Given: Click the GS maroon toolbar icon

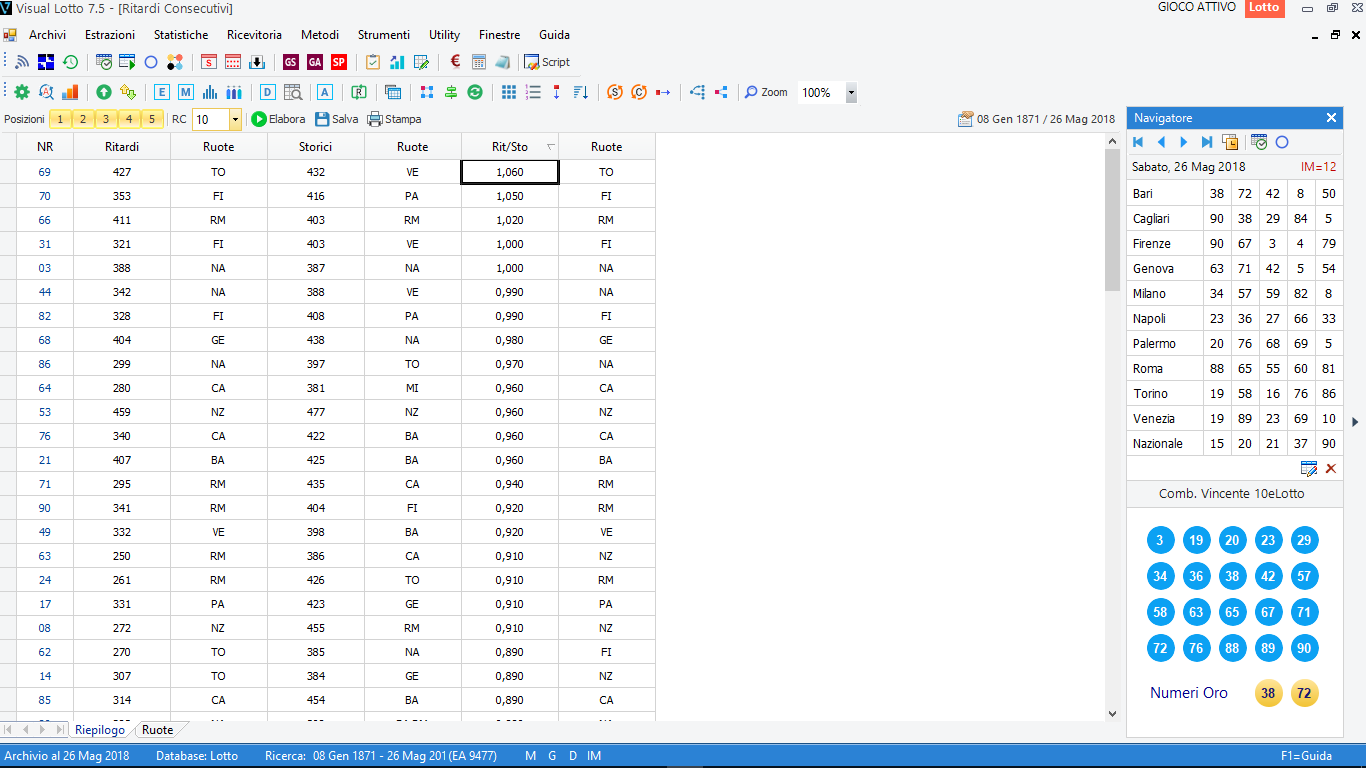Looking at the screenshot, I should tap(291, 62).
